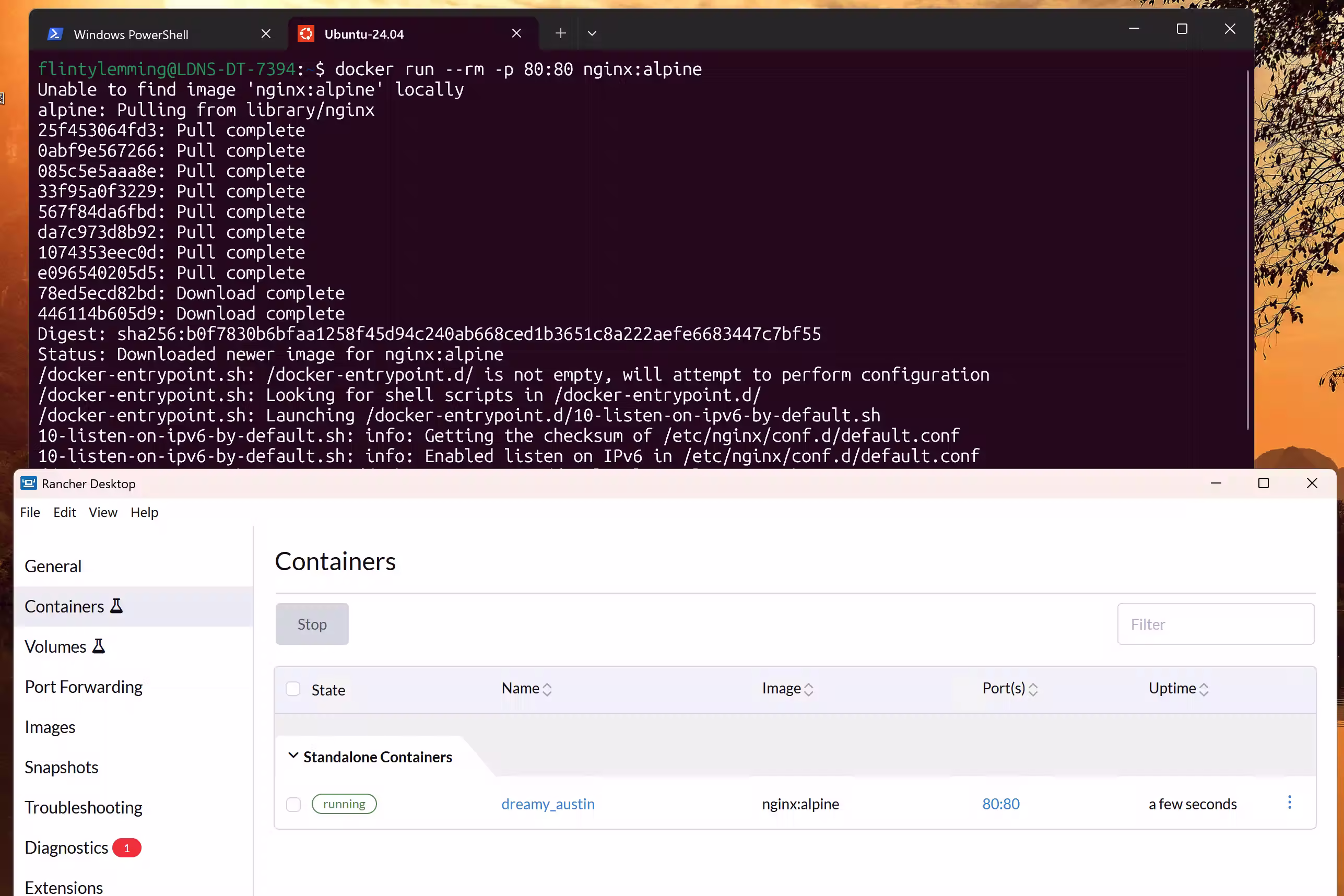Open the three-dot menu for dreamy_austin container
Screen dimensions: 1344x896
click(1289, 803)
